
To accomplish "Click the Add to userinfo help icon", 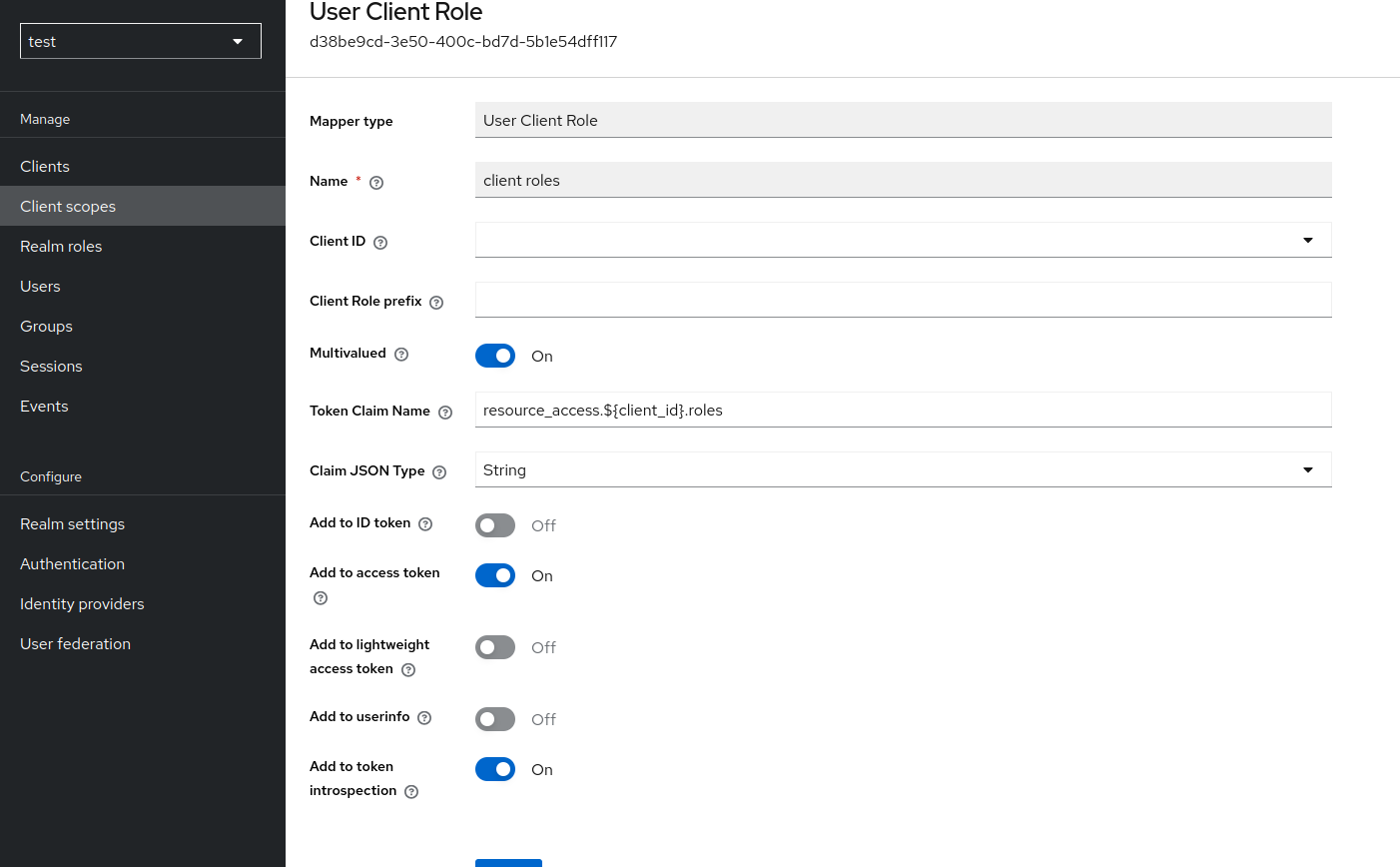I will pos(424,717).
